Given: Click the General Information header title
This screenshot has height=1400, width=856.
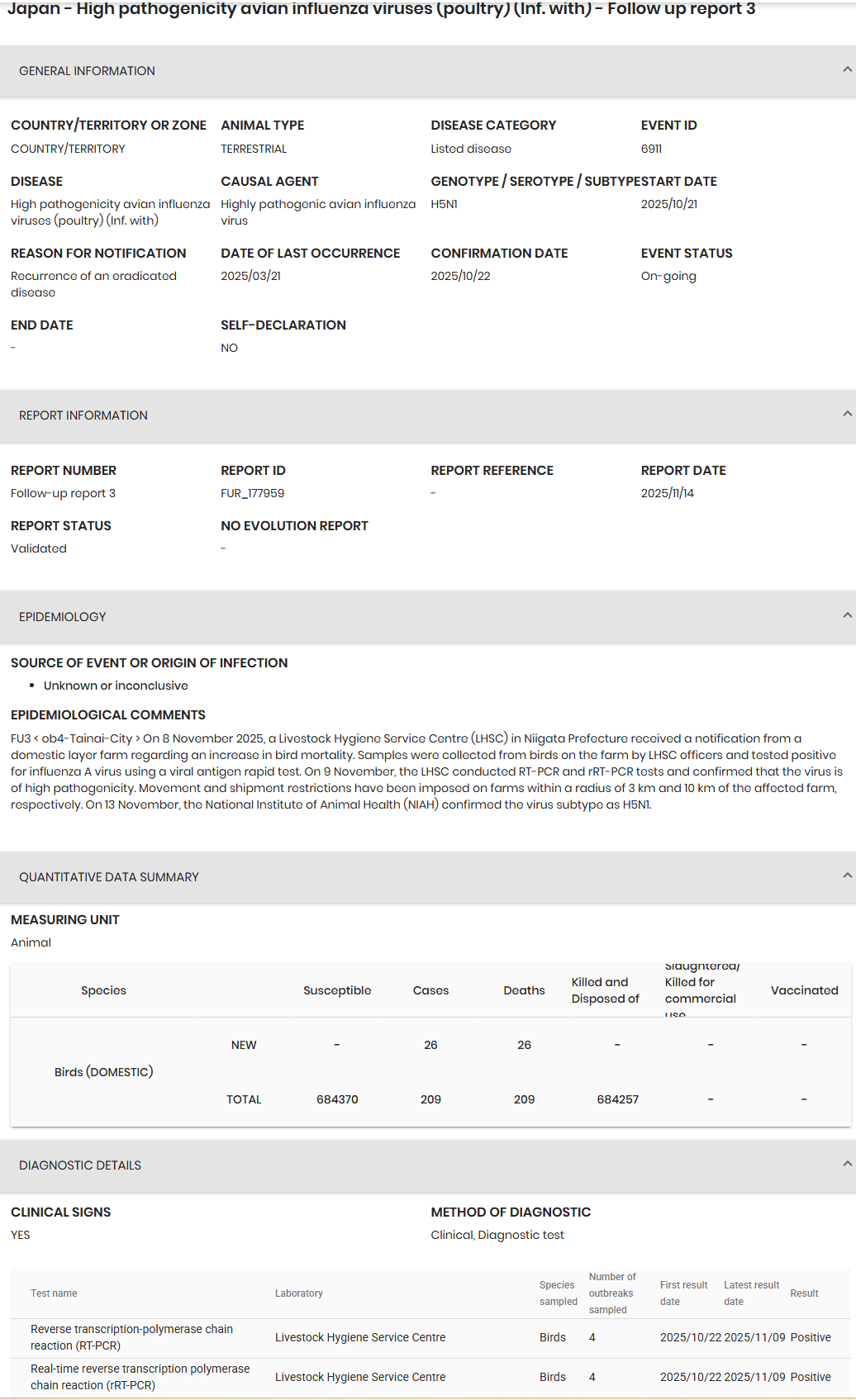Looking at the screenshot, I should (x=87, y=71).
